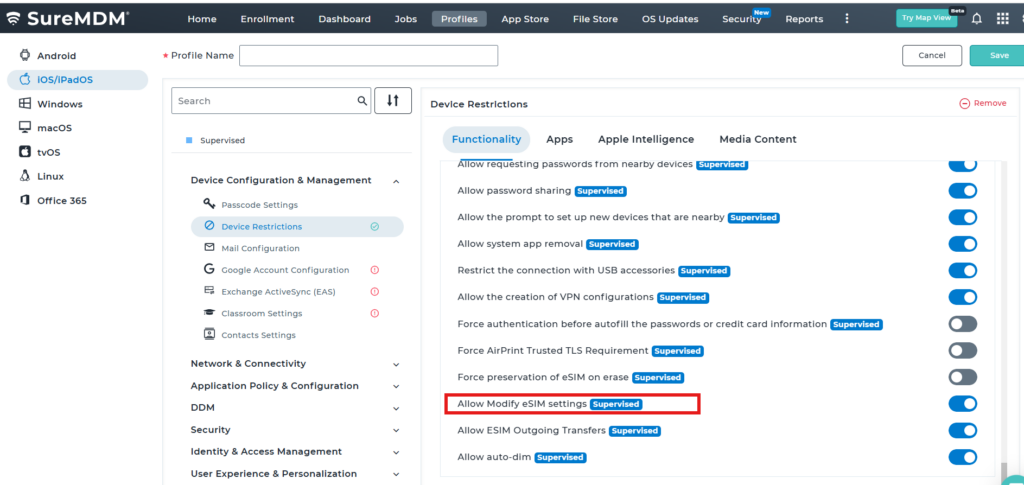
Task: Enable Force preservation of eSIM on erase
Action: (963, 377)
